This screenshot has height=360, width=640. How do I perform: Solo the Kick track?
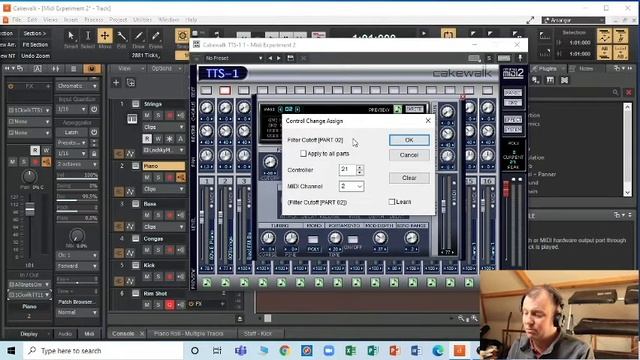pos(158,277)
